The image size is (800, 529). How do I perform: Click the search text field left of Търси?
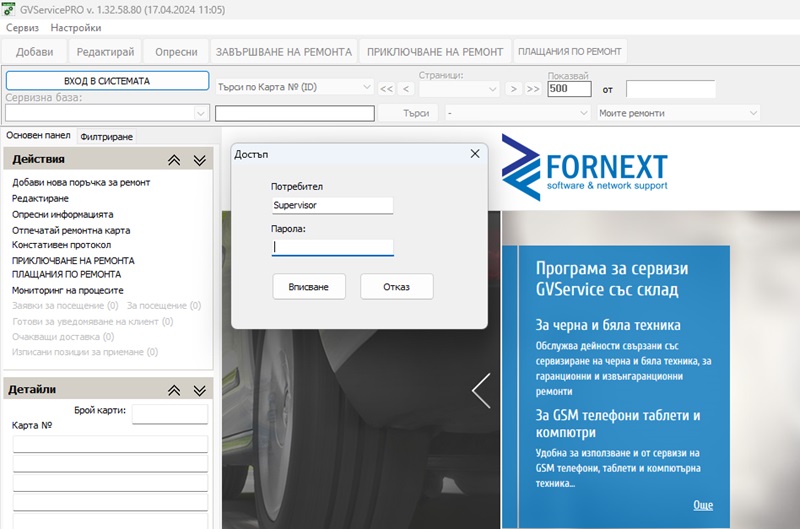click(x=295, y=113)
